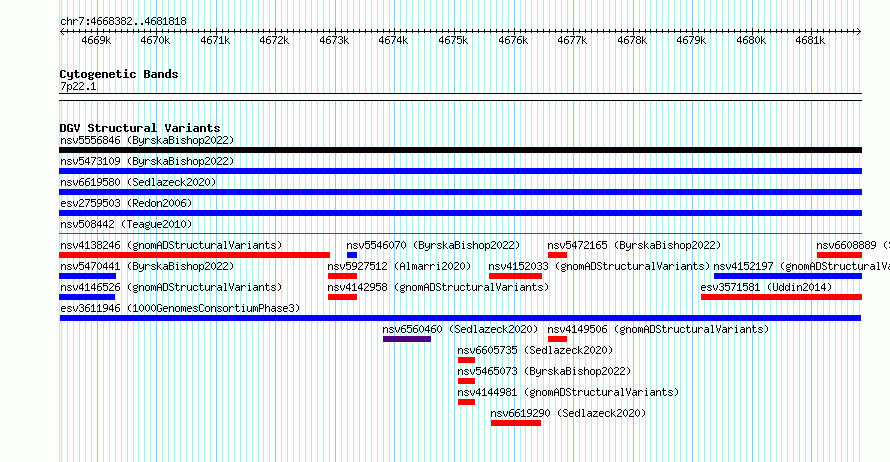Click the red nsv6619290 variant bar

516,423
